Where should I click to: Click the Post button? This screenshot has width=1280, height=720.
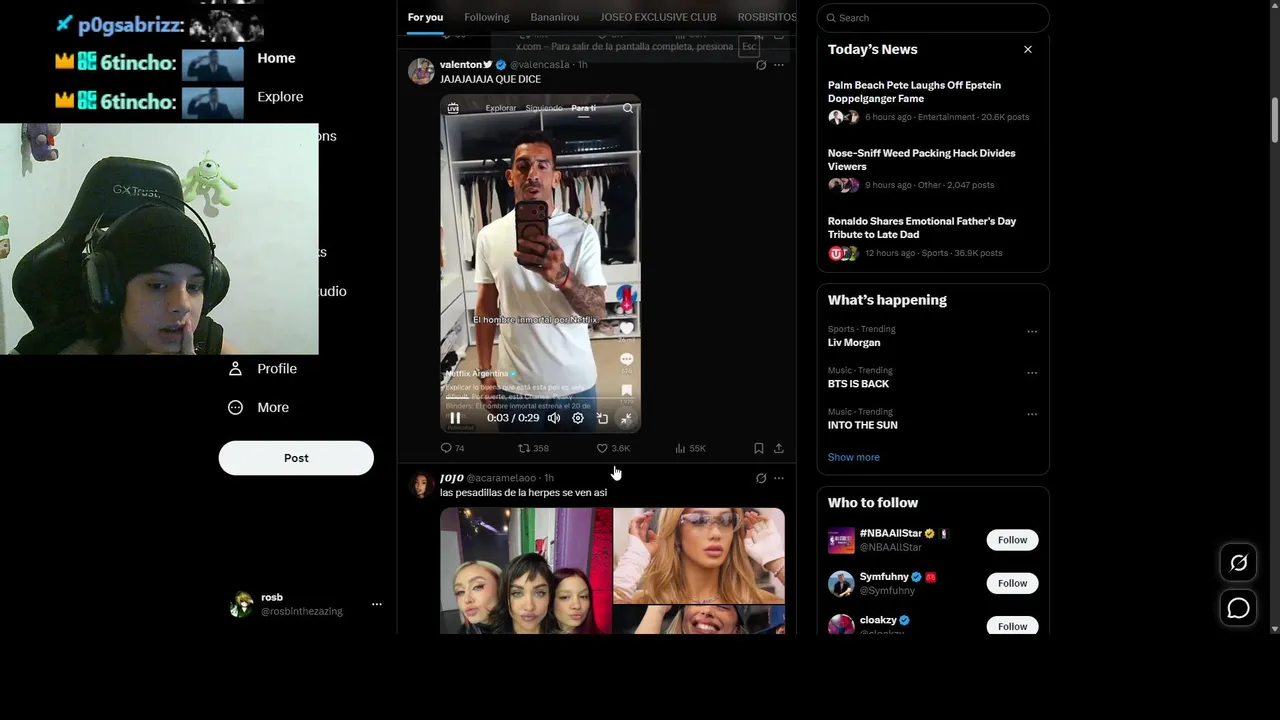coord(296,458)
